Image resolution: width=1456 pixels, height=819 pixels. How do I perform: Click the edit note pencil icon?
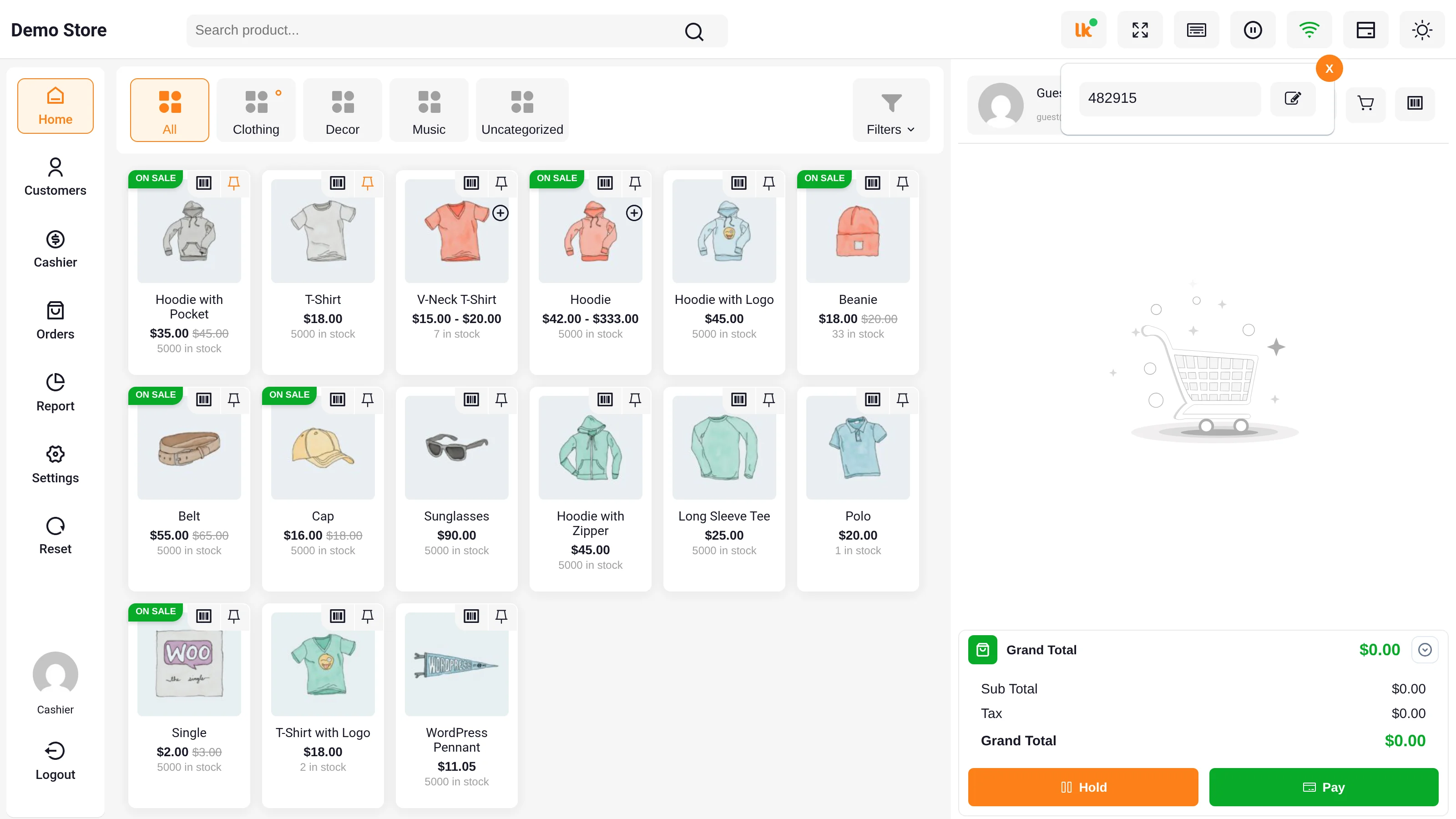pyautogui.click(x=1293, y=98)
